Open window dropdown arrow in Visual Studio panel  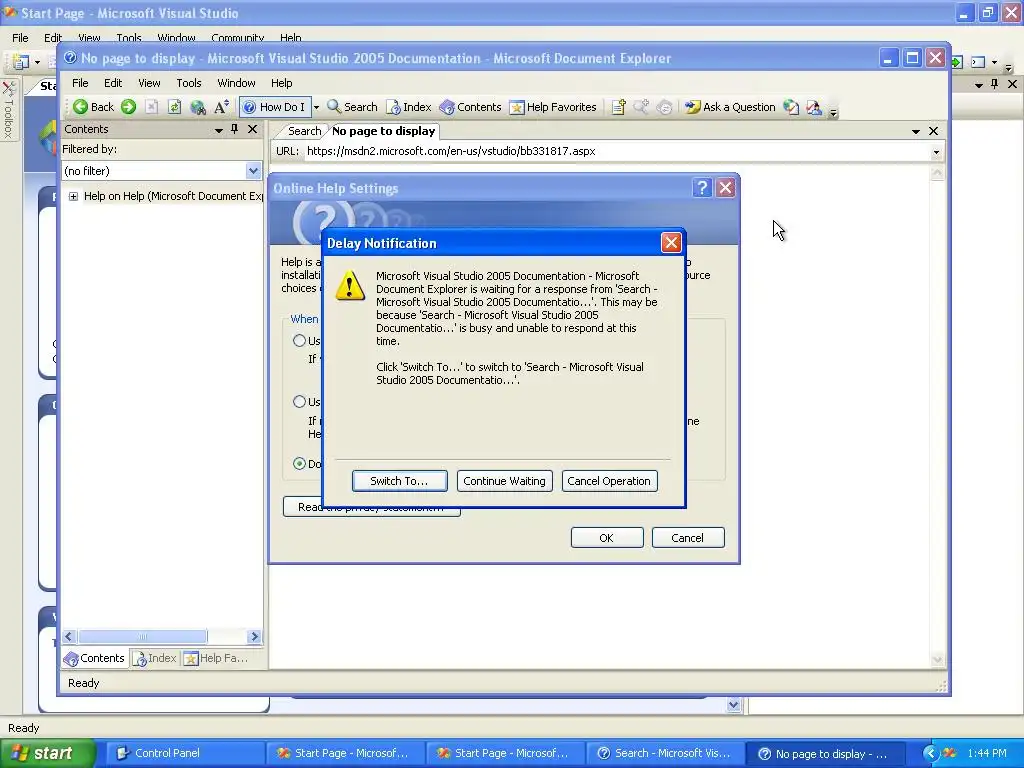[978, 85]
